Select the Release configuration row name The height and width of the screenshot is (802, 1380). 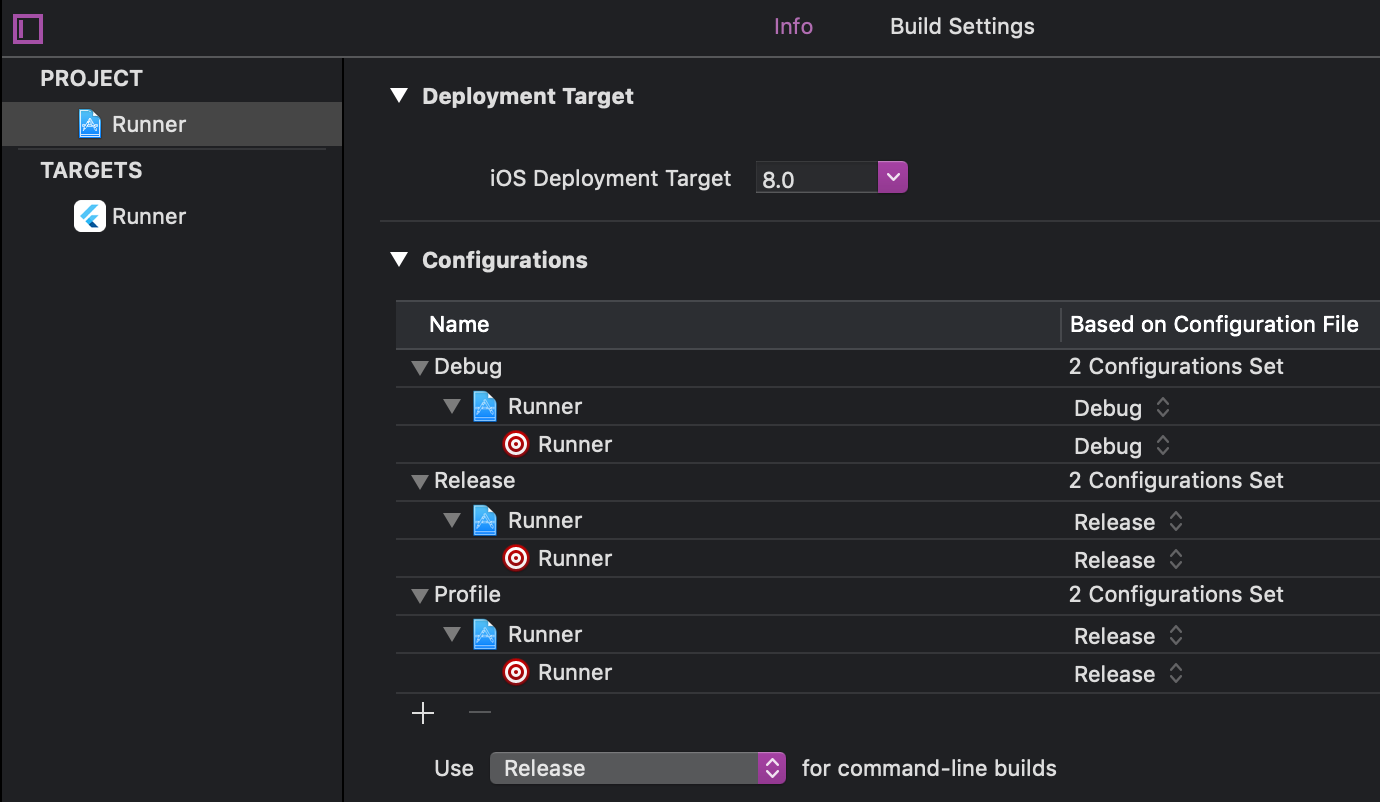(x=474, y=481)
